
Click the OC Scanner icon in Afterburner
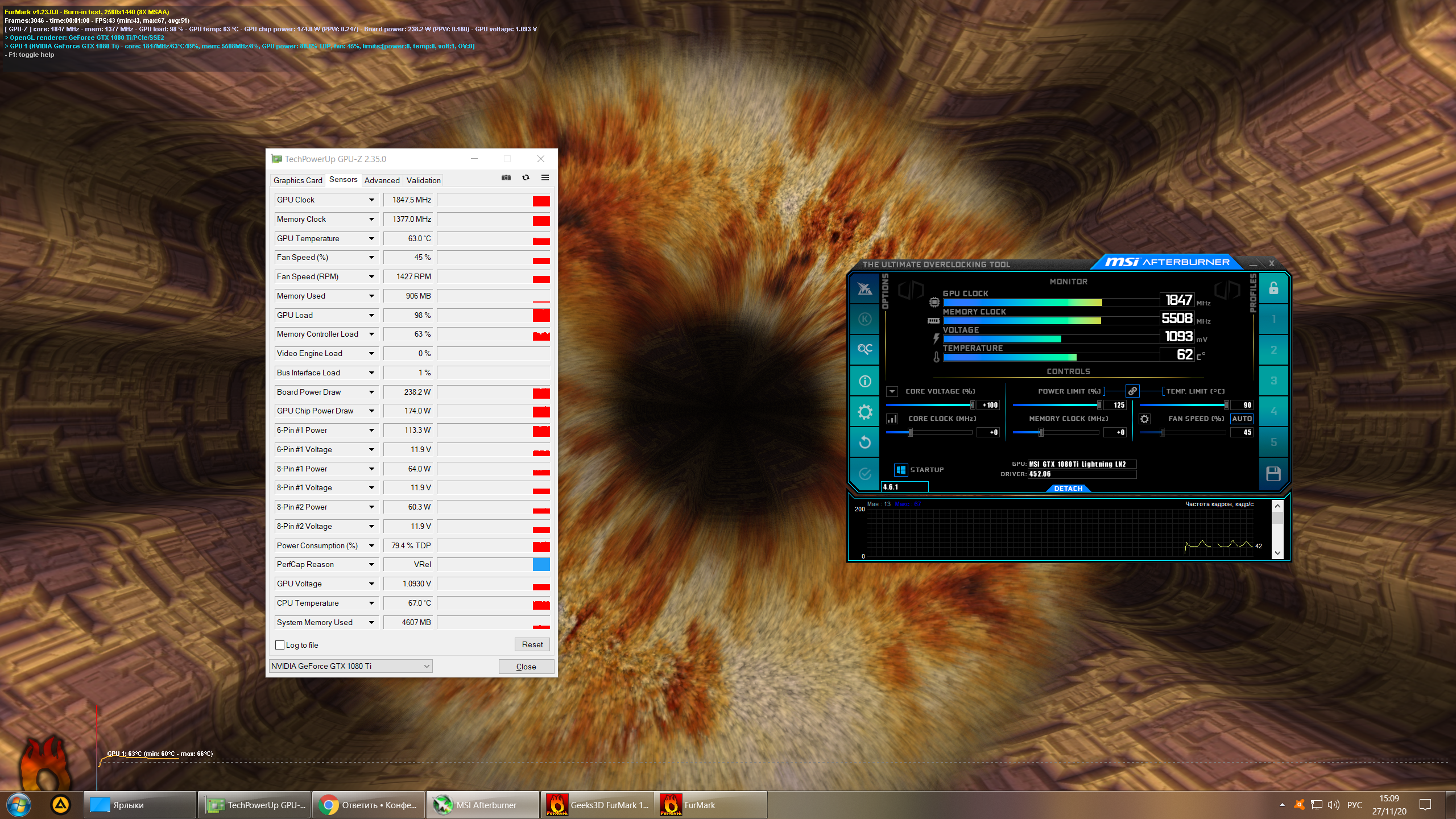pyautogui.click(x=864, y=349)
